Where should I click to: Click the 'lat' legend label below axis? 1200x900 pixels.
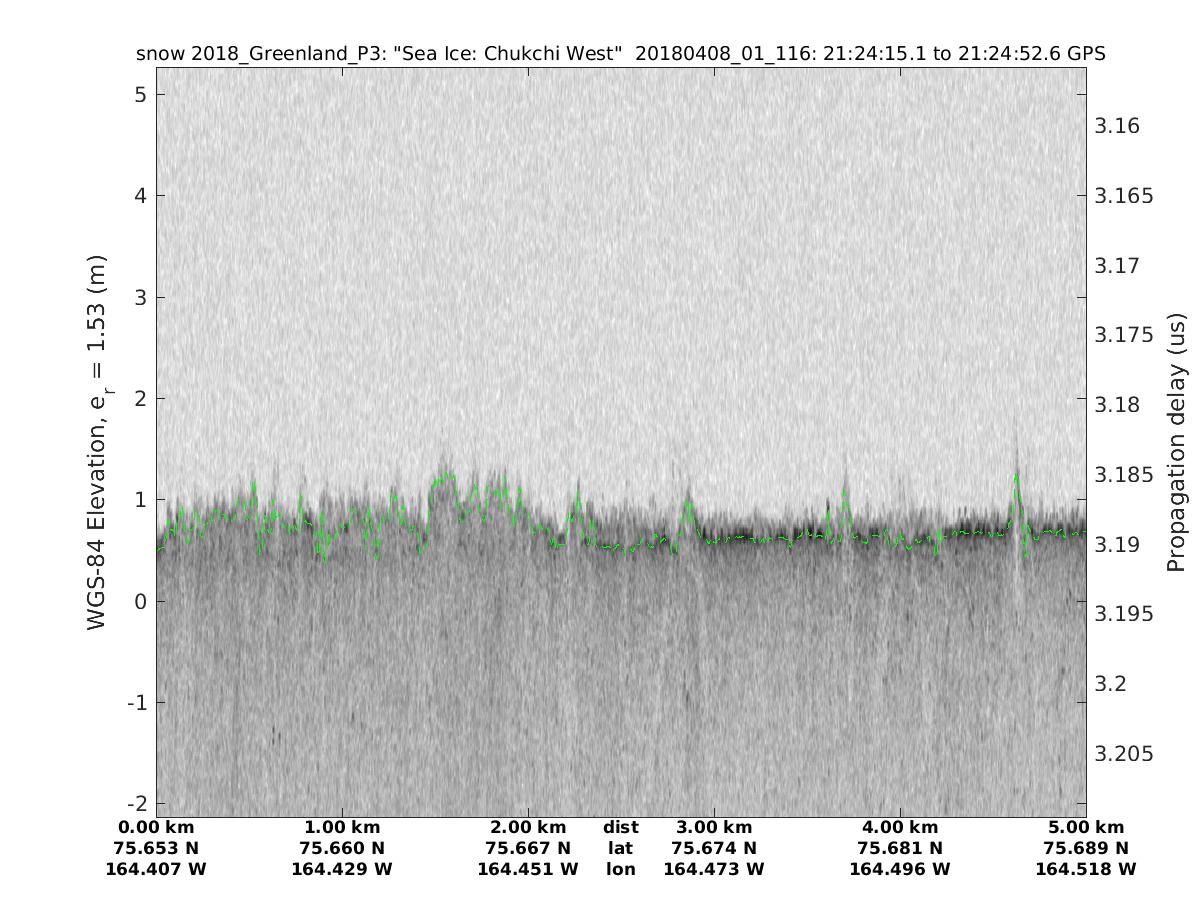(x=621, y=848)
